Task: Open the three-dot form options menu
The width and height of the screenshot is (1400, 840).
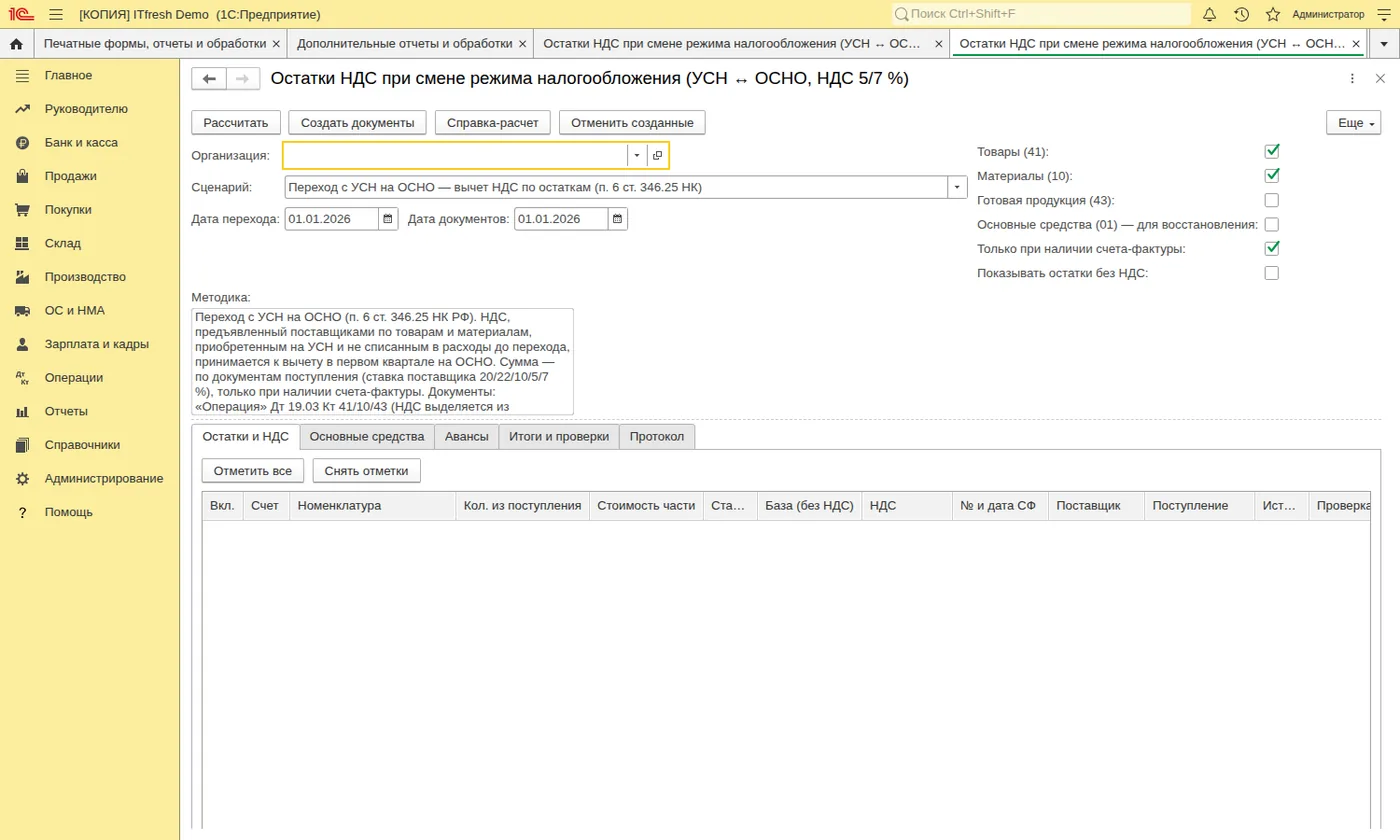Action: 1352,79
